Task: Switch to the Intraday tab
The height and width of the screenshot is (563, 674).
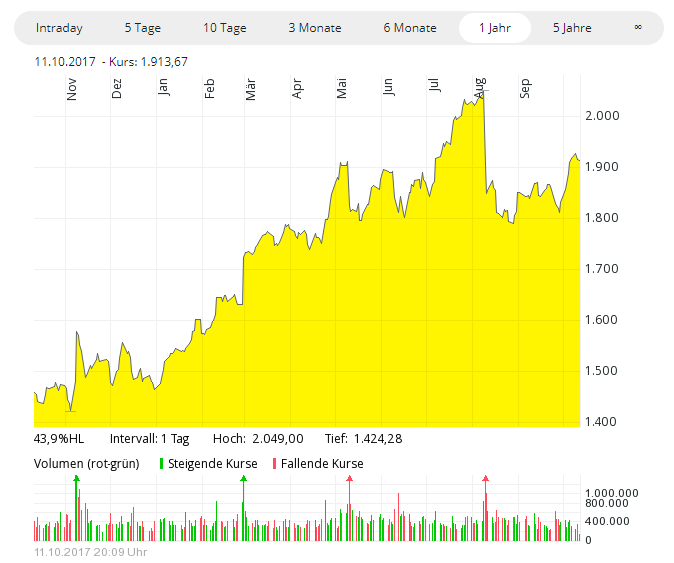Action: (x=59, y=28)
